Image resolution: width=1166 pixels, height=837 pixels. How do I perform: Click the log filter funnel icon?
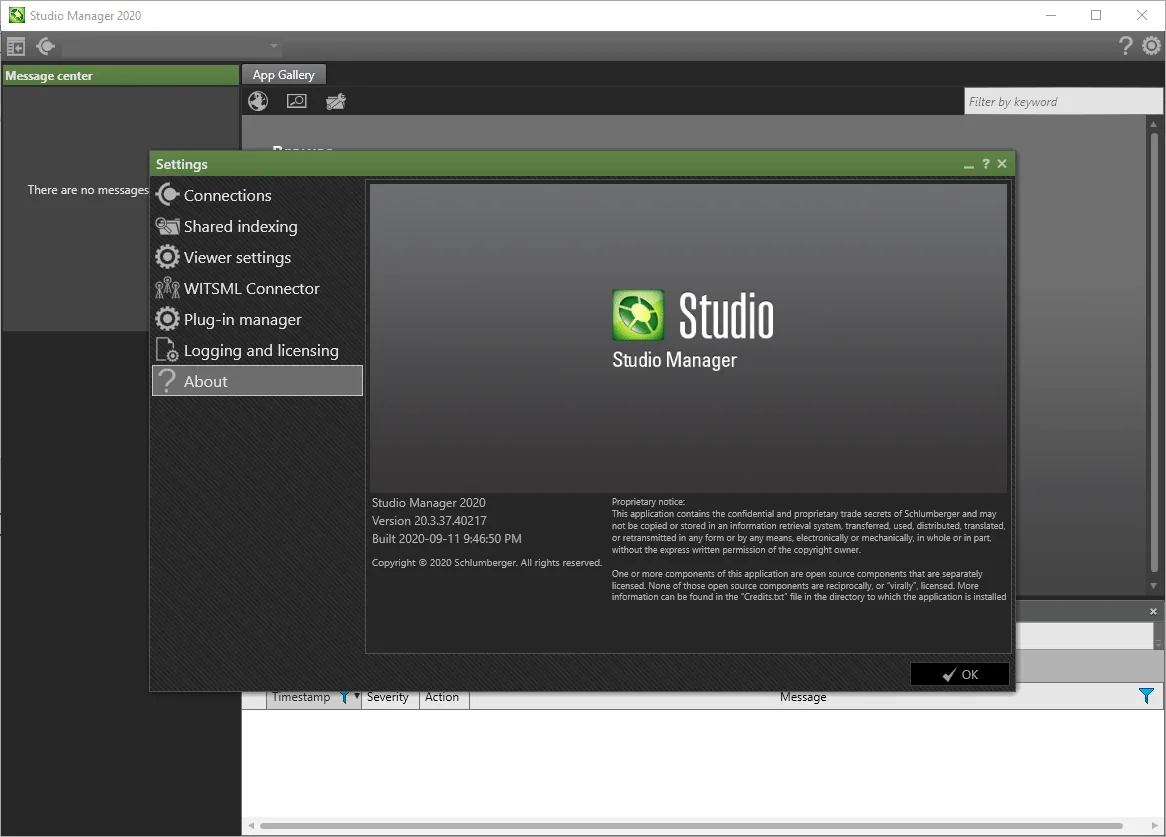[1146, 696]
